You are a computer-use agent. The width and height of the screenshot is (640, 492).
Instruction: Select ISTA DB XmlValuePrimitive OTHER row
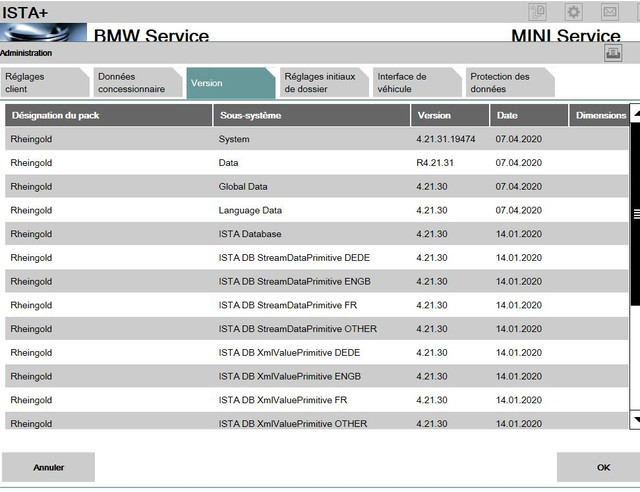click(x=316, y=421)
